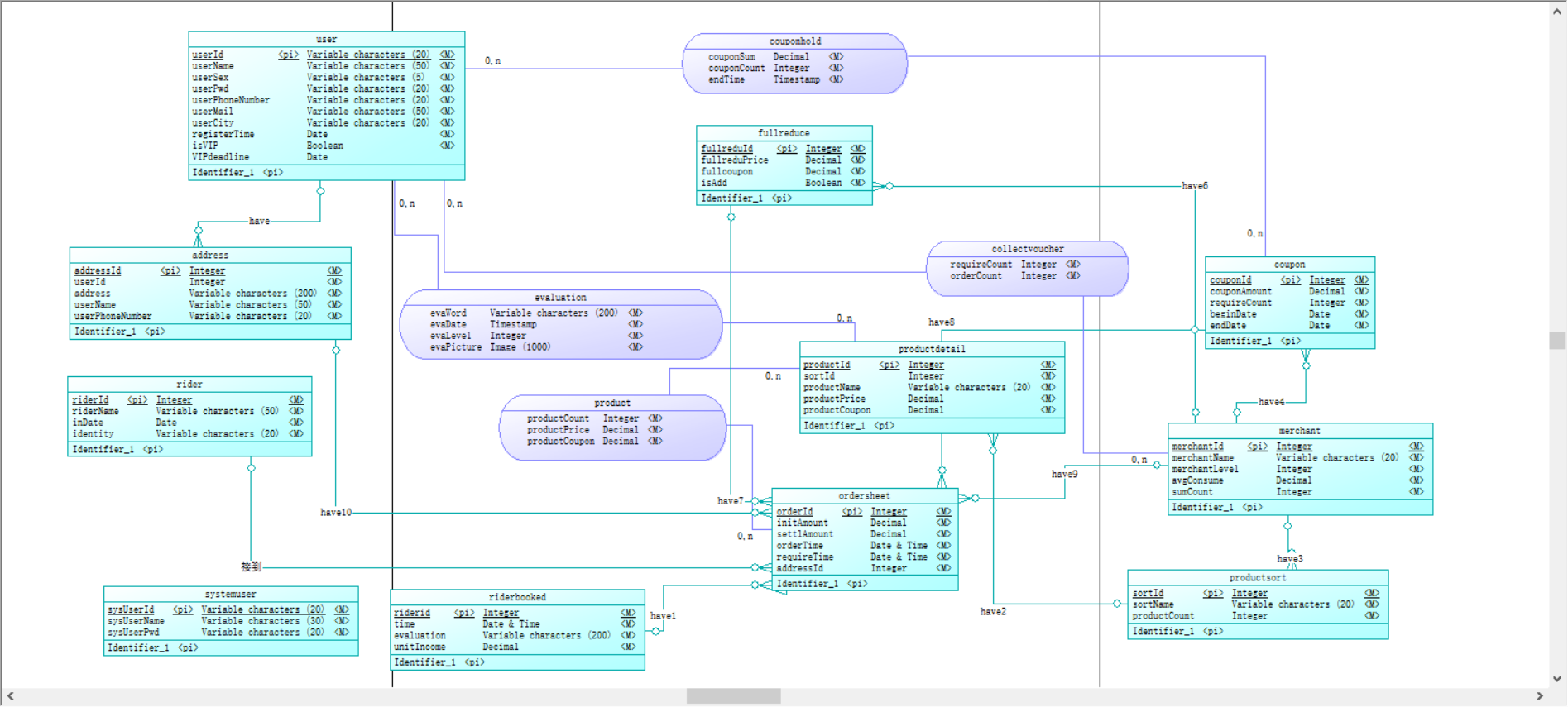Screen dimensions: 1568x707
Task: Select the systemuser entity title
Action: [230, 595]
